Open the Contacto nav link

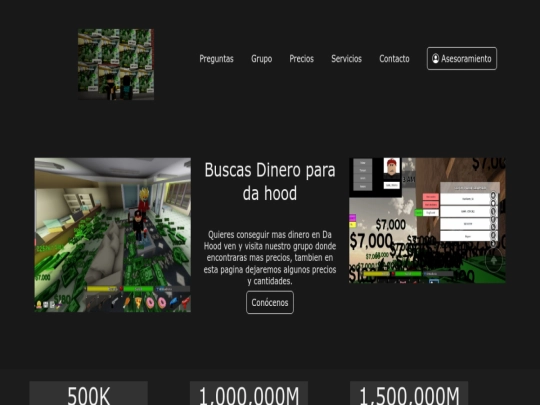pyautogui.click(x=394, y=59)
